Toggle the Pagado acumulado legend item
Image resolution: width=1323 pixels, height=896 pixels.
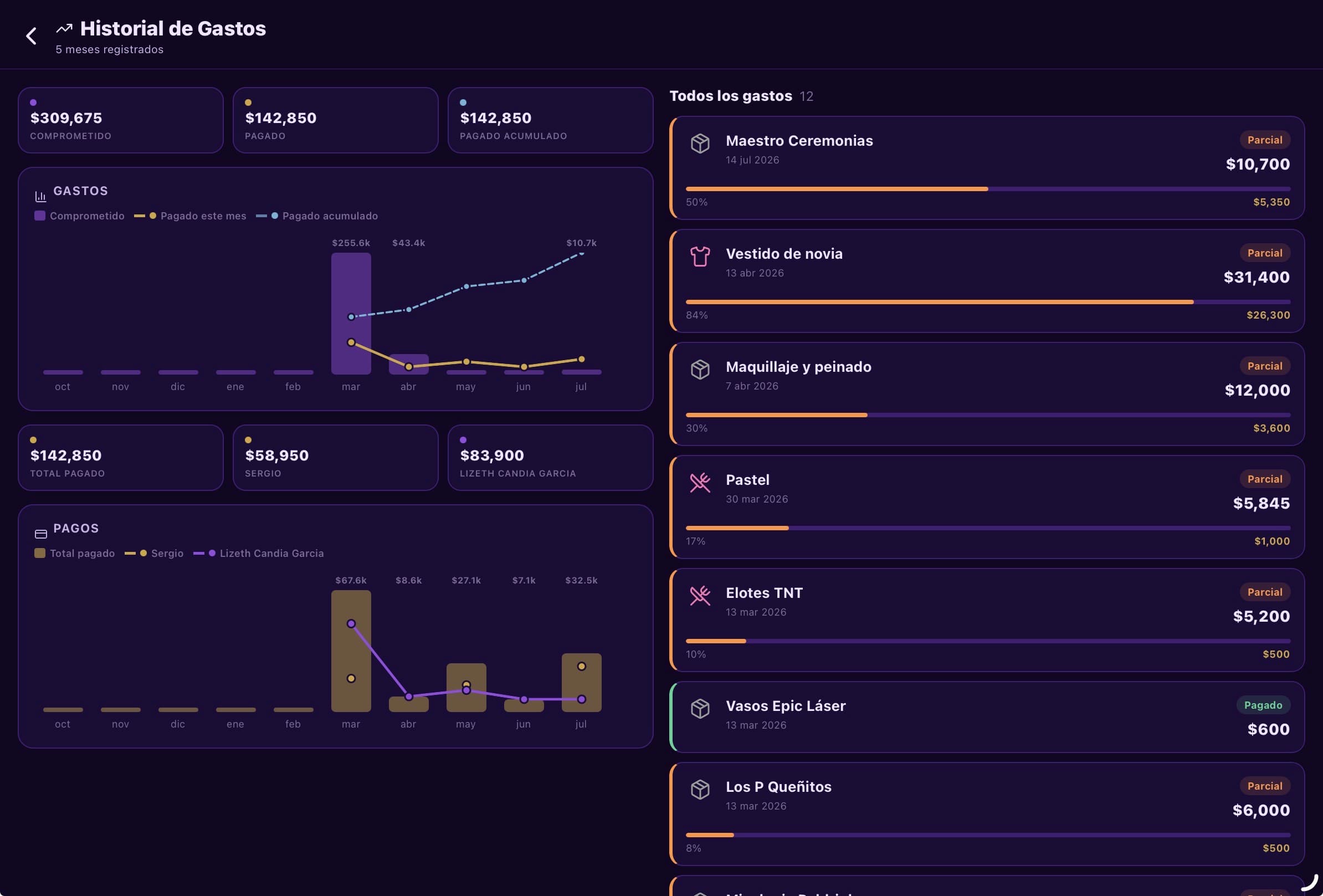tap(317, 216)
